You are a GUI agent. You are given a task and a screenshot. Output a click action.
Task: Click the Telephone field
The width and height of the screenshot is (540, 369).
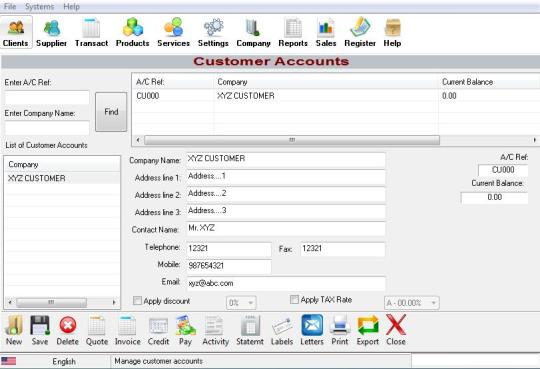[x=229, y=249]
